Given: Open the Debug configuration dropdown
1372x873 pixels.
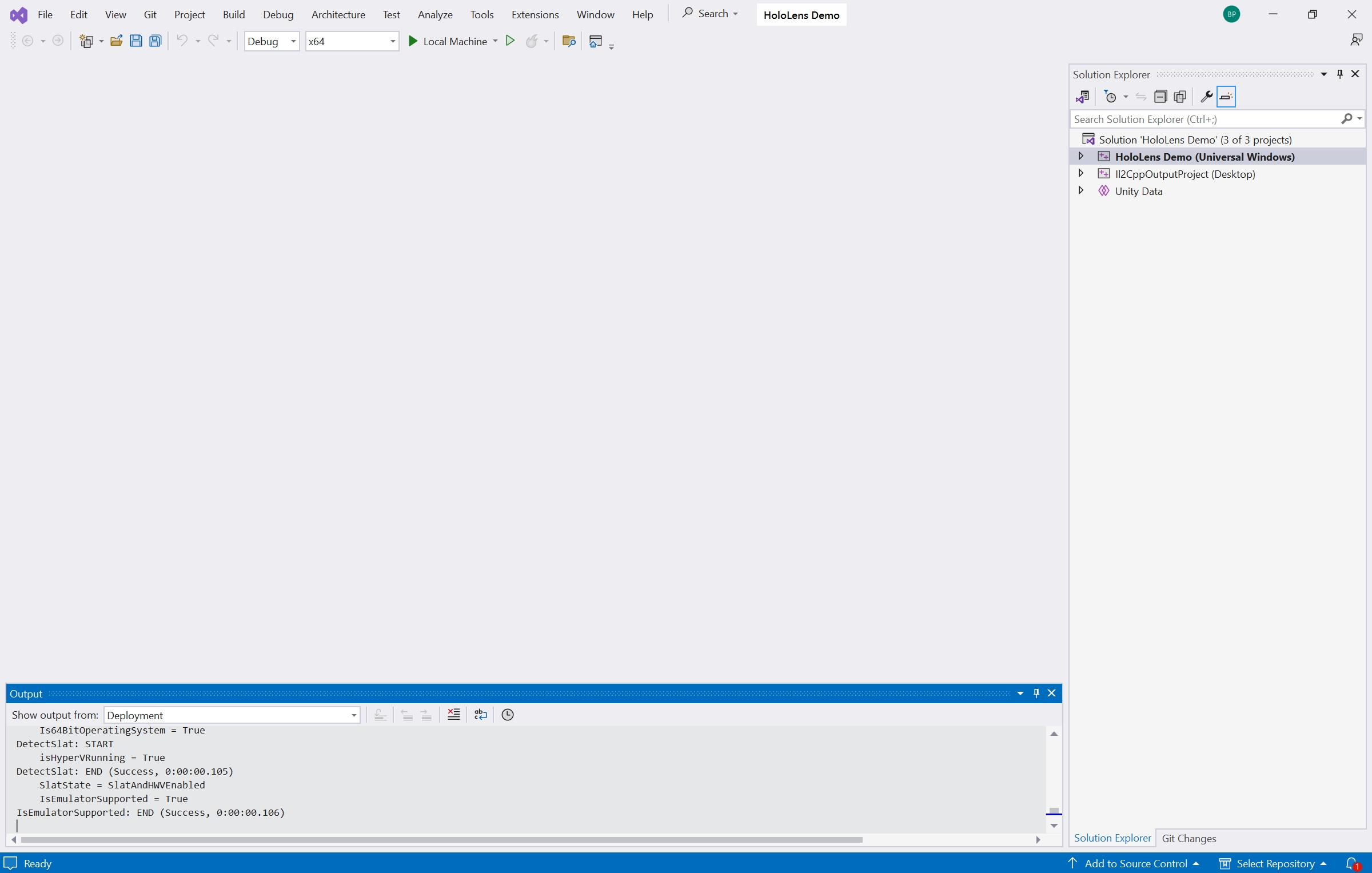Looking at the screenshot, I should tap(272, 41).
